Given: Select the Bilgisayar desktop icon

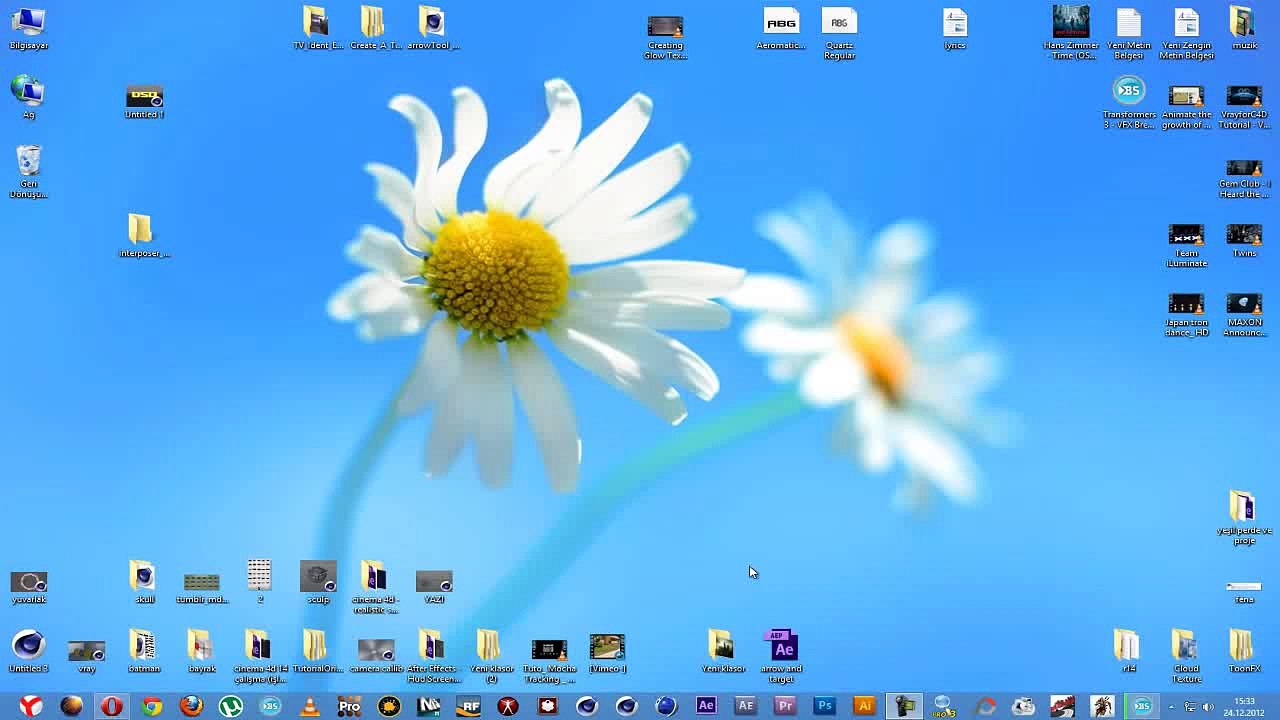Looking at the screenshot, I should [28, 22].
